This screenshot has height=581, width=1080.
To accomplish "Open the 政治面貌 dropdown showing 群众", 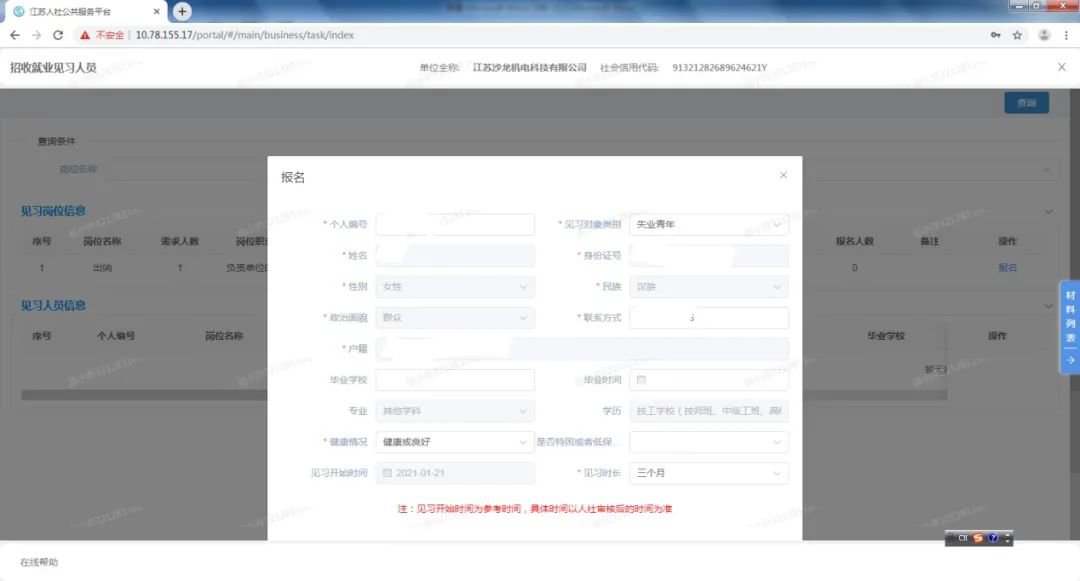I will click(x=455, y=317).
